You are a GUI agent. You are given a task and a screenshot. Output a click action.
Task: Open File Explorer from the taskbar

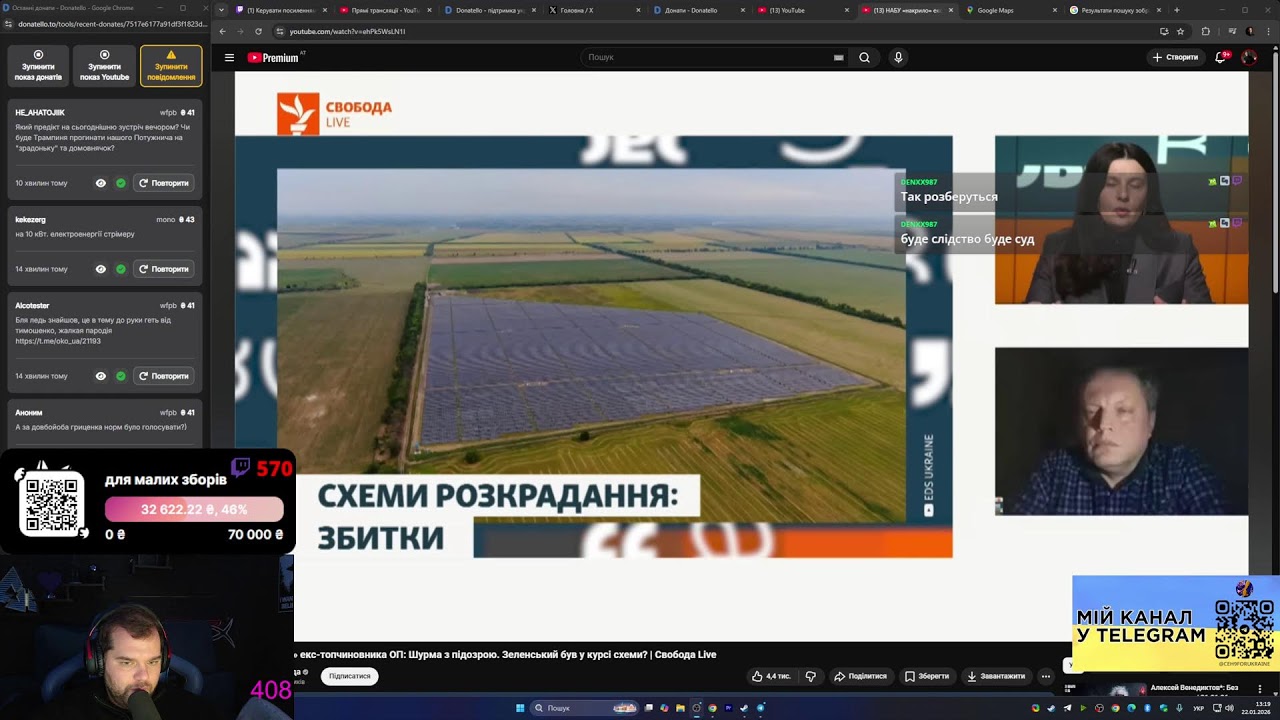click(x=681, y=708)
